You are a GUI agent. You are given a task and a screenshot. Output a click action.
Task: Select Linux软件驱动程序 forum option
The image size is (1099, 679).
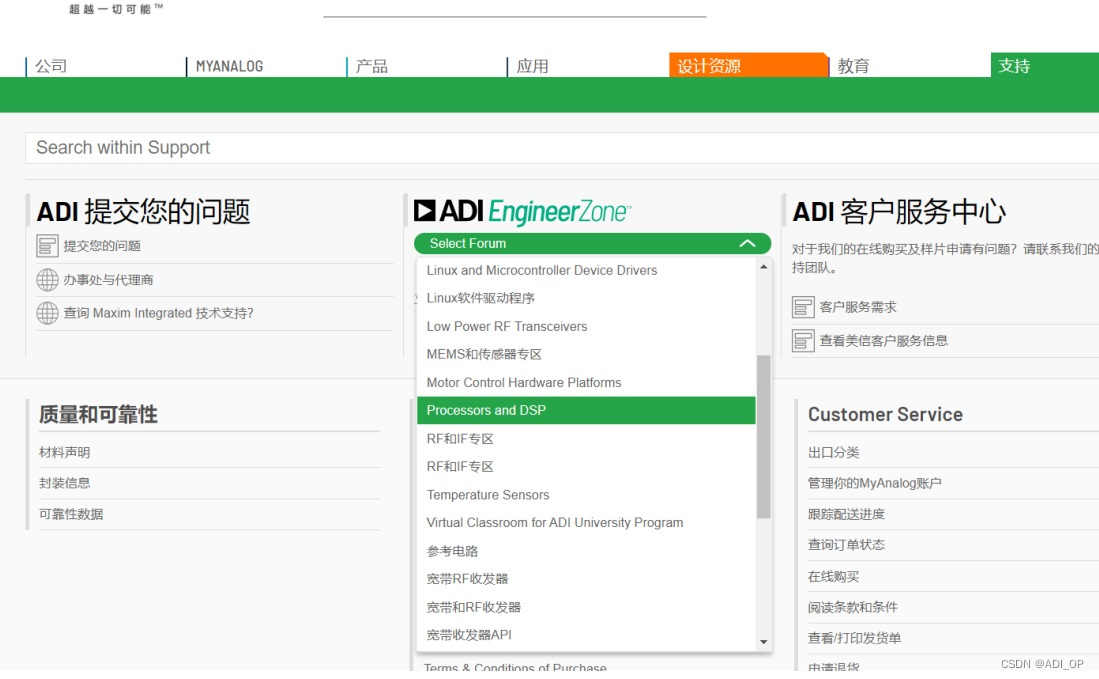point(586,298)
